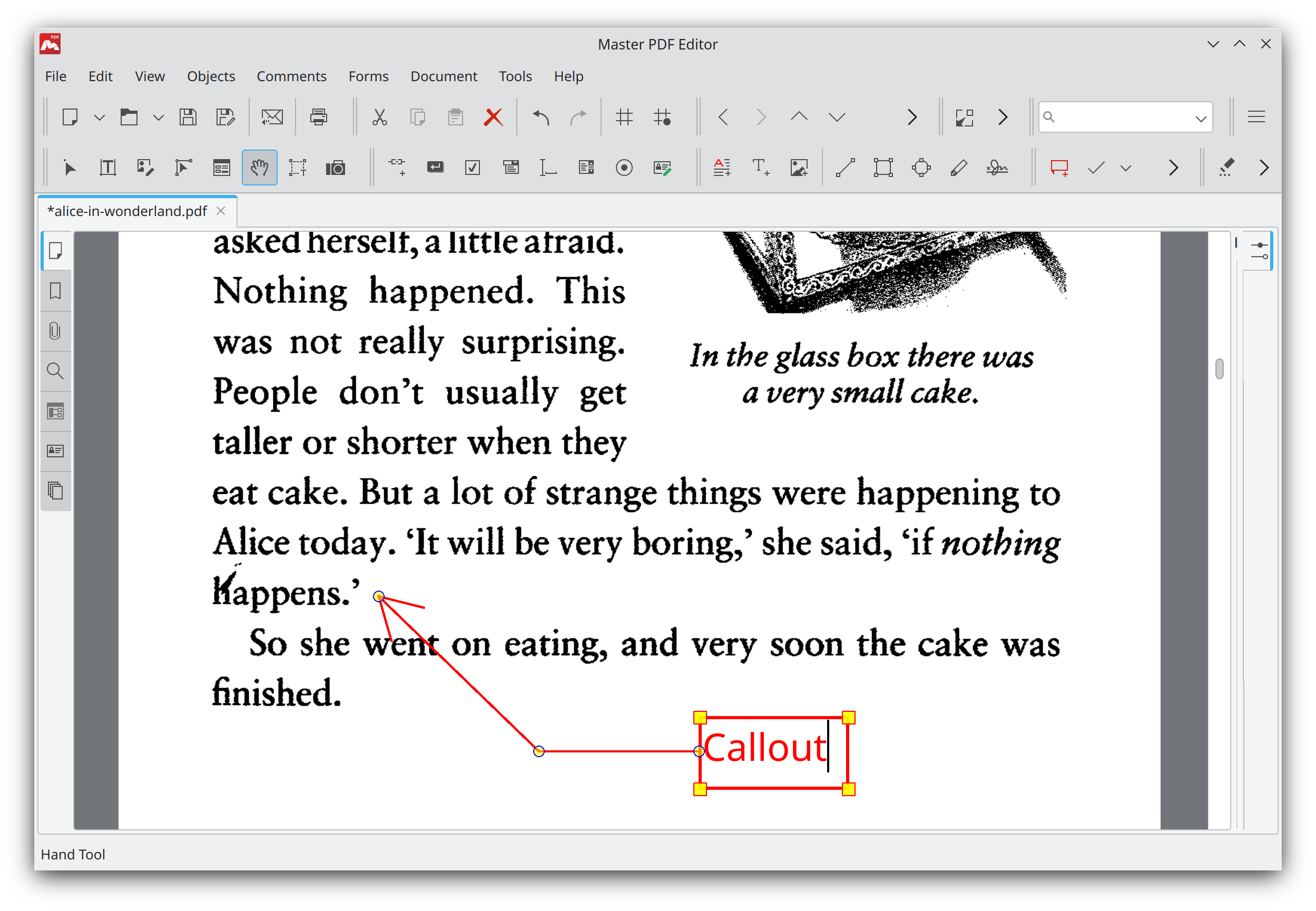Expand the search field combo box
This screenshot has height=911, width=1316.
tap(1201, 117)
